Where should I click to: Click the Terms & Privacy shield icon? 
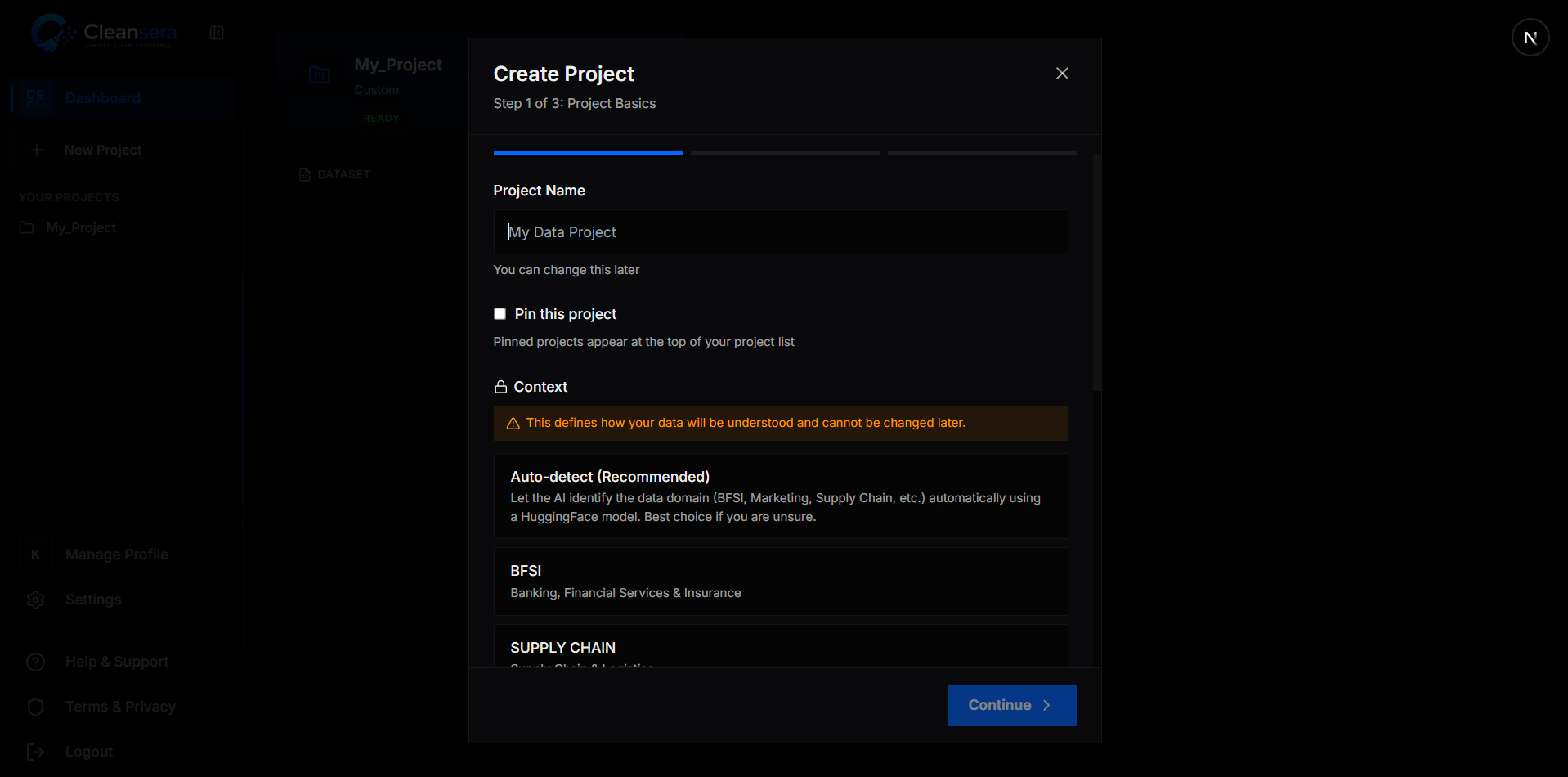[x=36, y=707]
